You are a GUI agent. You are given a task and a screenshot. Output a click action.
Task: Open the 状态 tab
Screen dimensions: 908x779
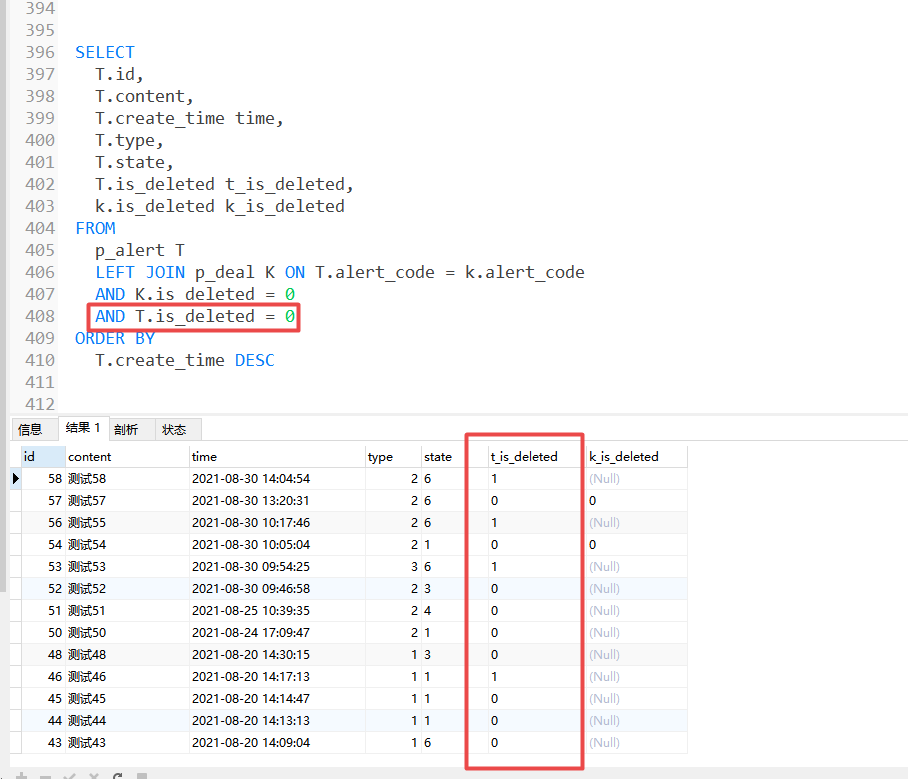(x=175, y=428)
